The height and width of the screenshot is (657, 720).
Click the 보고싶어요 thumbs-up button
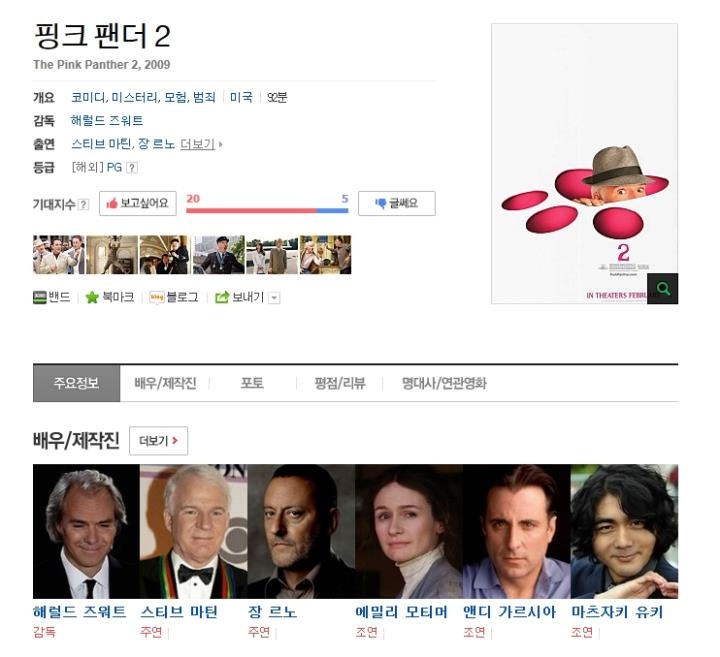138,203
